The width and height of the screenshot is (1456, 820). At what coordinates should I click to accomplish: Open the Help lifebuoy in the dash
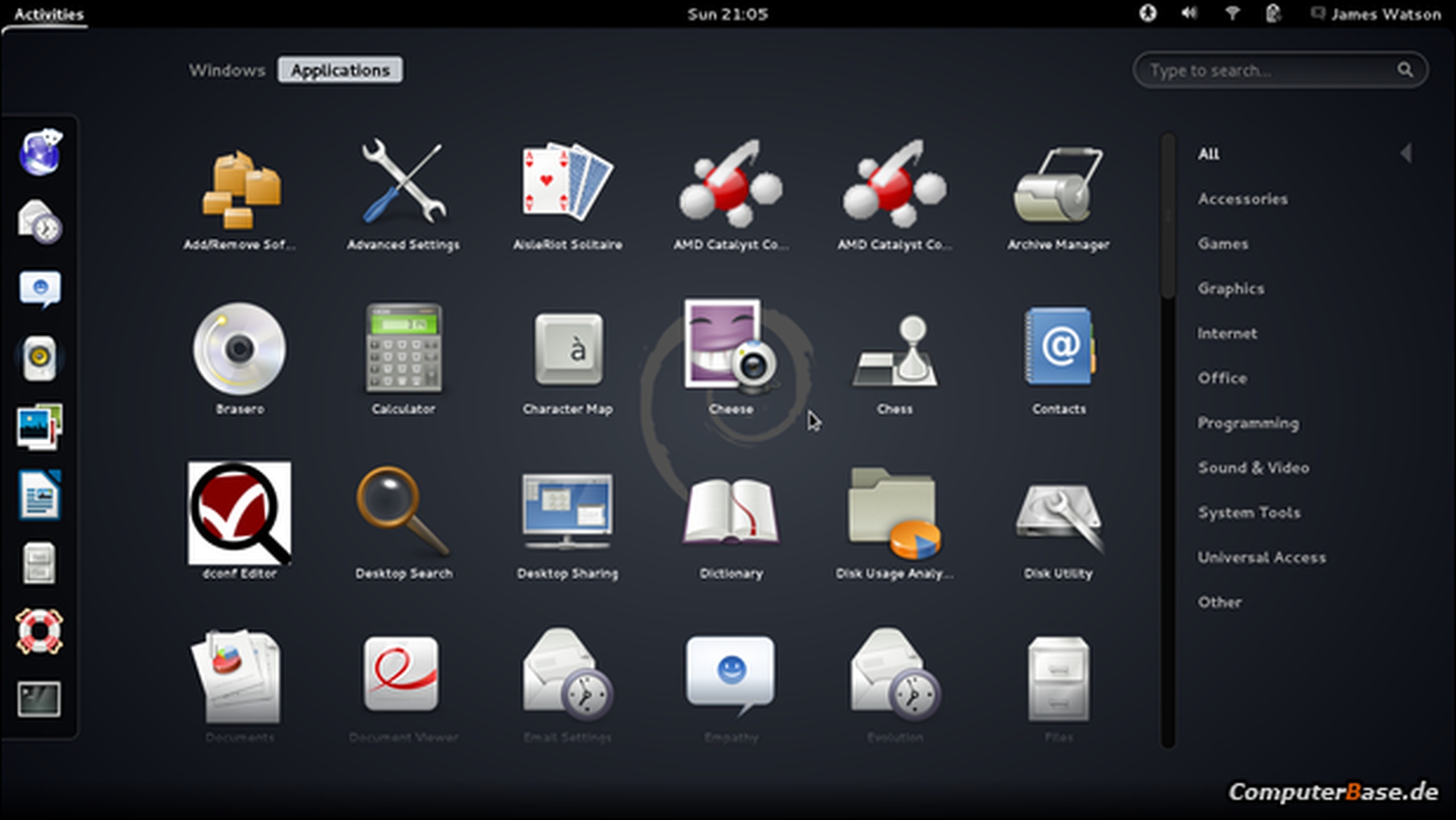coord(39,631)
